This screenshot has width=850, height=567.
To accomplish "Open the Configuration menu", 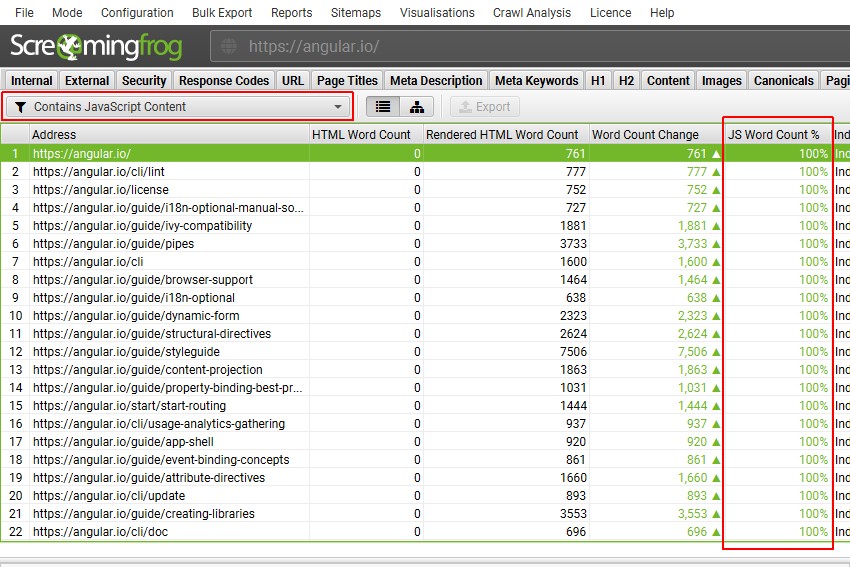I will (137, 13).
